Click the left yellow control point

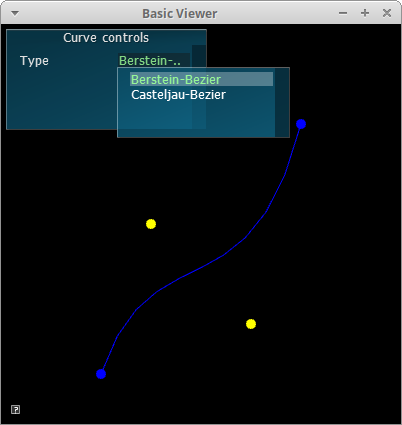coord(151,224)
